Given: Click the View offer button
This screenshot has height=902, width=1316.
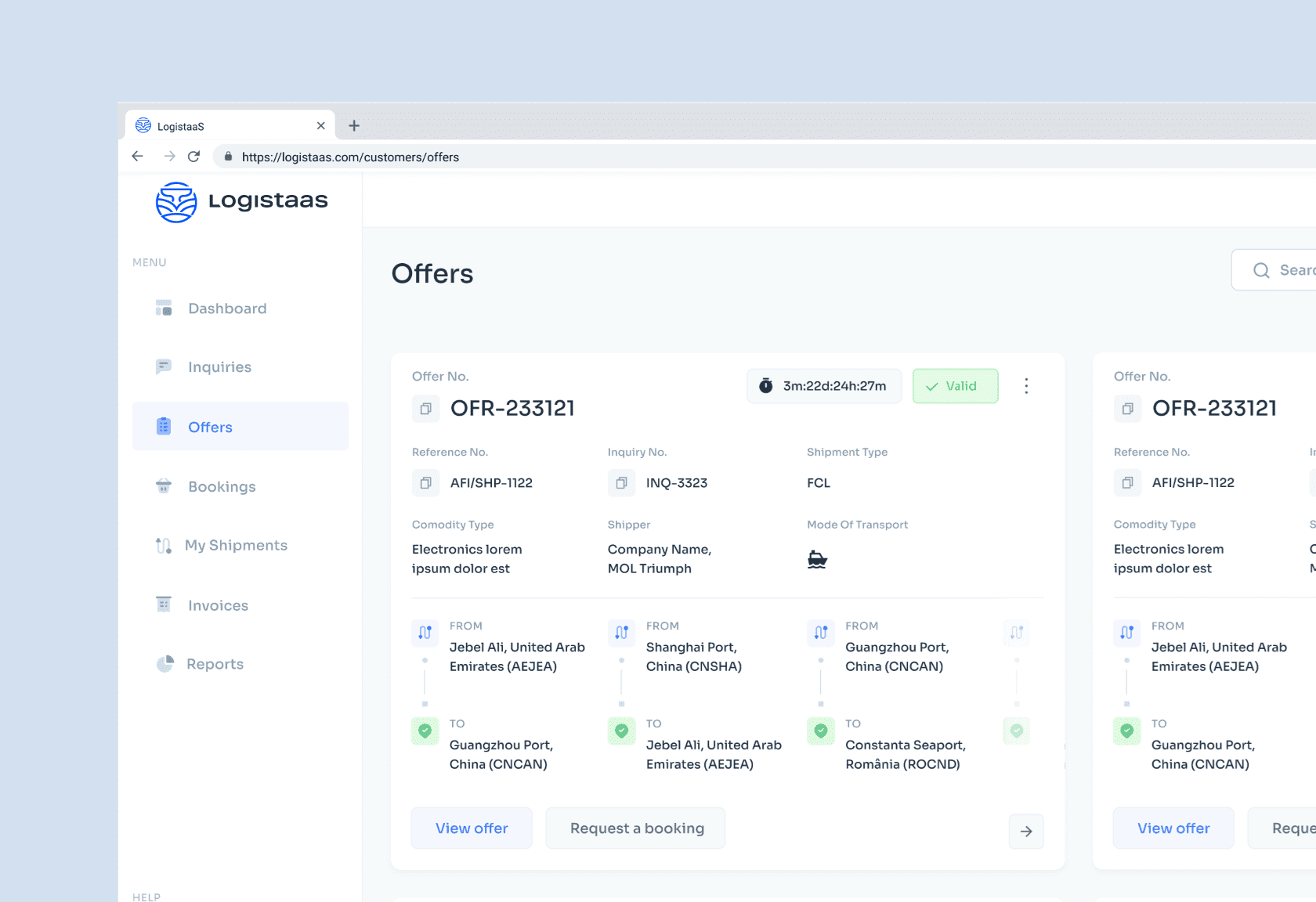Looking at the screenshot, I should pyautogui.click(x=472, y=828).
